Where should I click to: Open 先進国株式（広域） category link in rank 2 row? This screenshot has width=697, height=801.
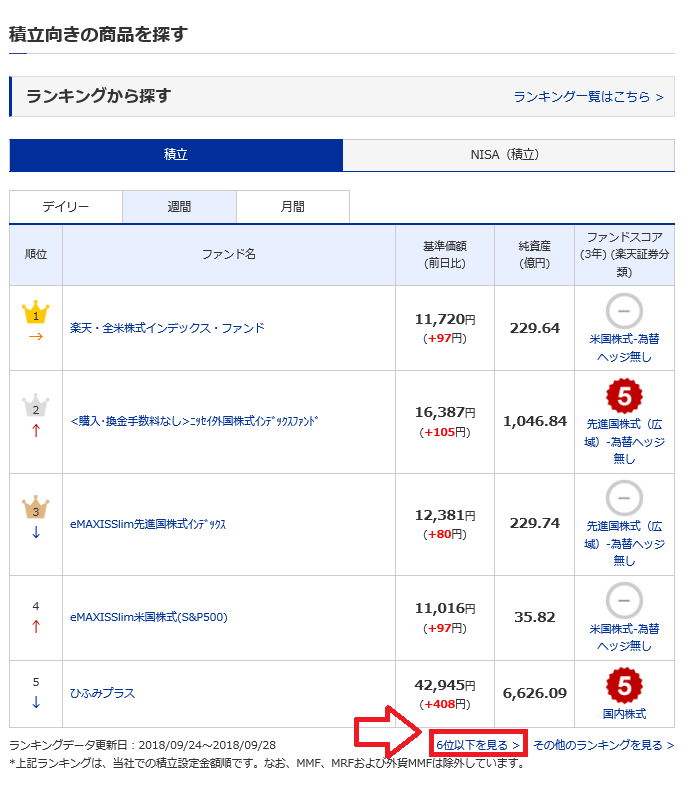(624, 441)
